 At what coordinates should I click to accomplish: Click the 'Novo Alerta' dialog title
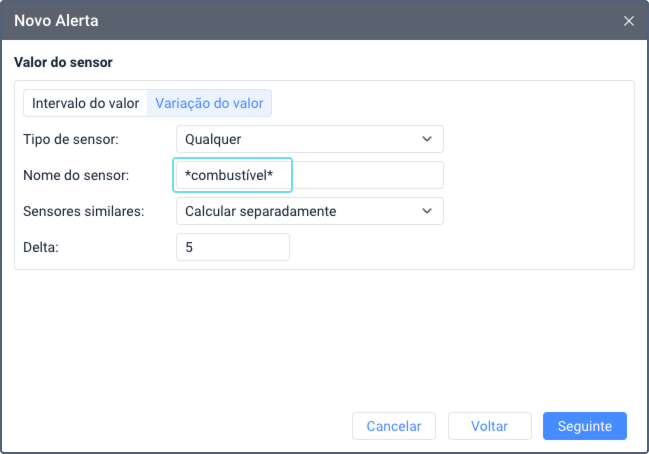(x=56, y=20)
